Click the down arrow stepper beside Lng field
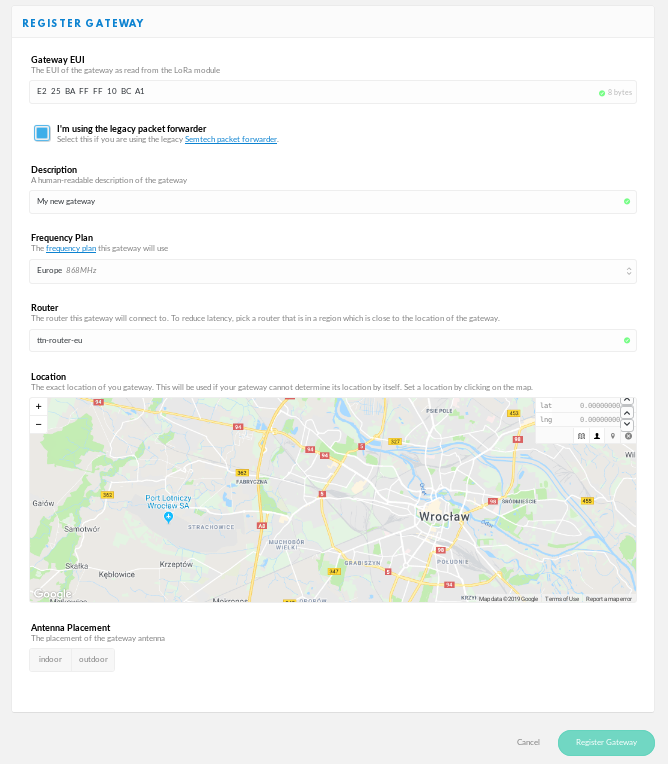 pyautogui.click(x=628, y=424)
